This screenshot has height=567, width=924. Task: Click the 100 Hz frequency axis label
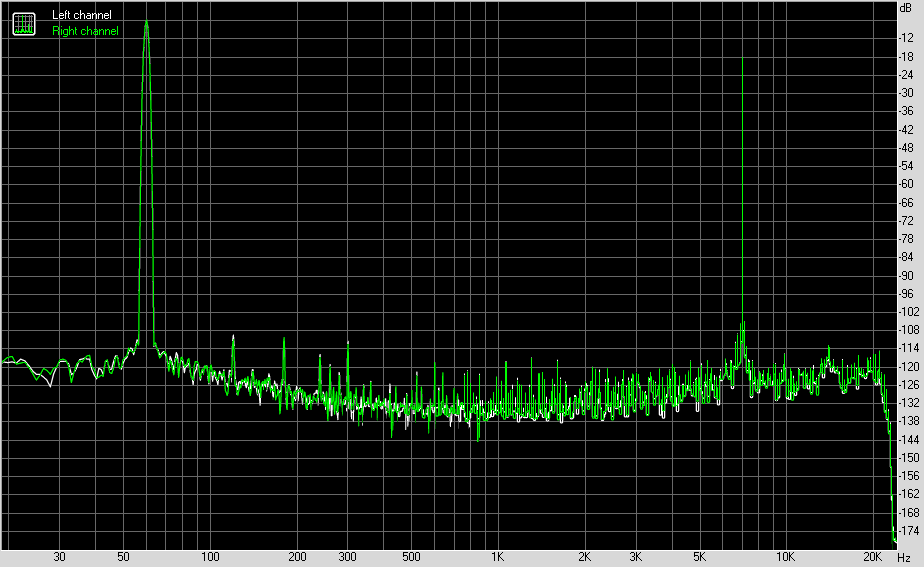tap(210, 557)
